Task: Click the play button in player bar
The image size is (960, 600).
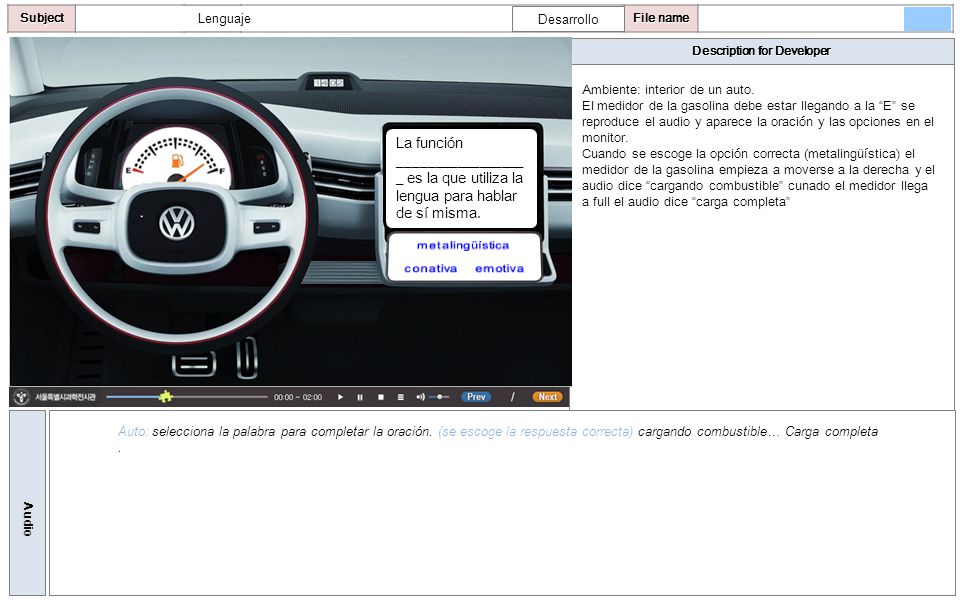Action: pyautogui.click(x=340, y=397)
